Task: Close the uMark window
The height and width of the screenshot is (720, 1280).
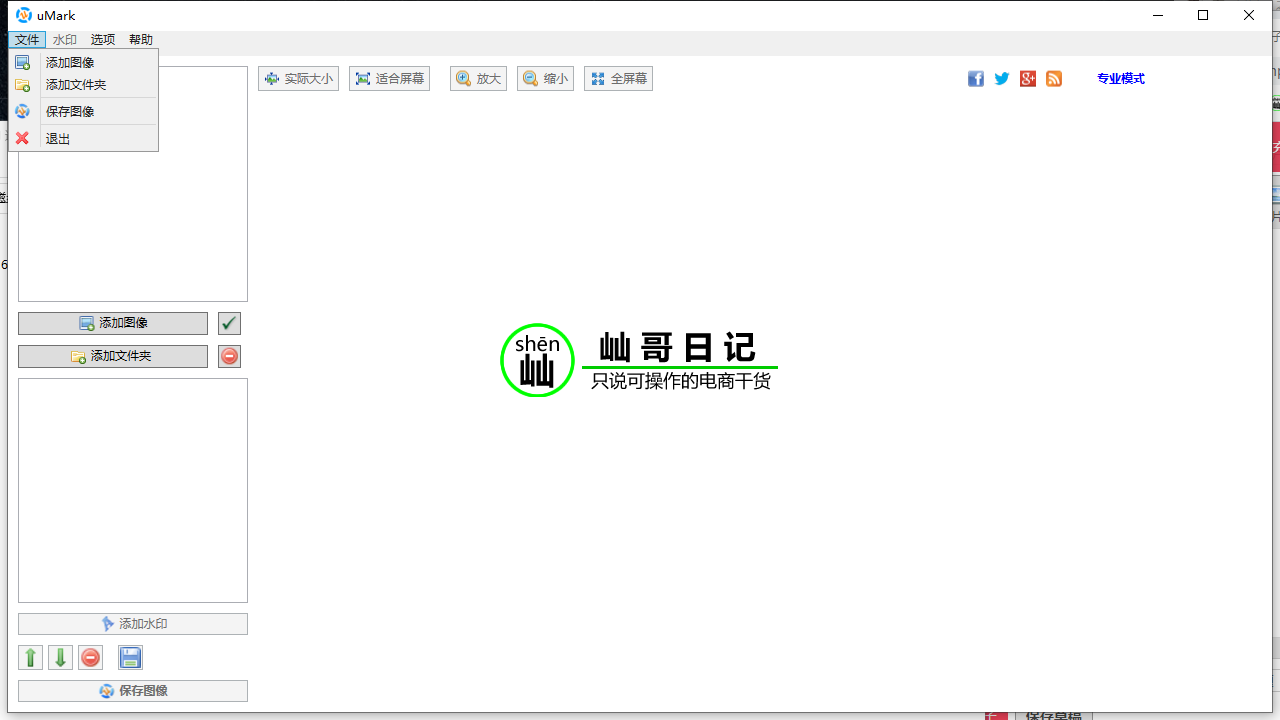Action: coord(1250,15)
